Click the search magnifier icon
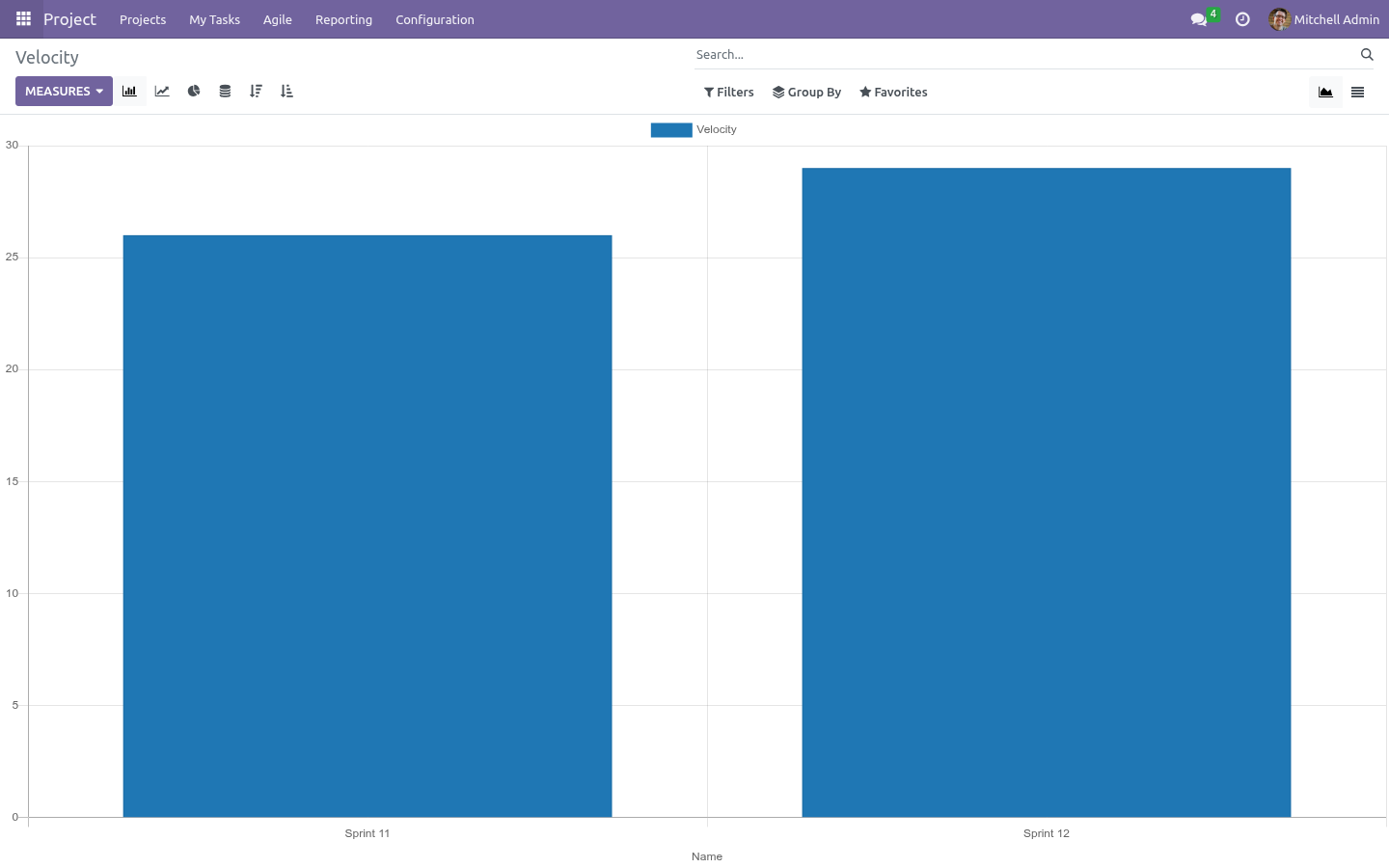Viewport: 1389px width, 868px height. [x=1367, y=55]
